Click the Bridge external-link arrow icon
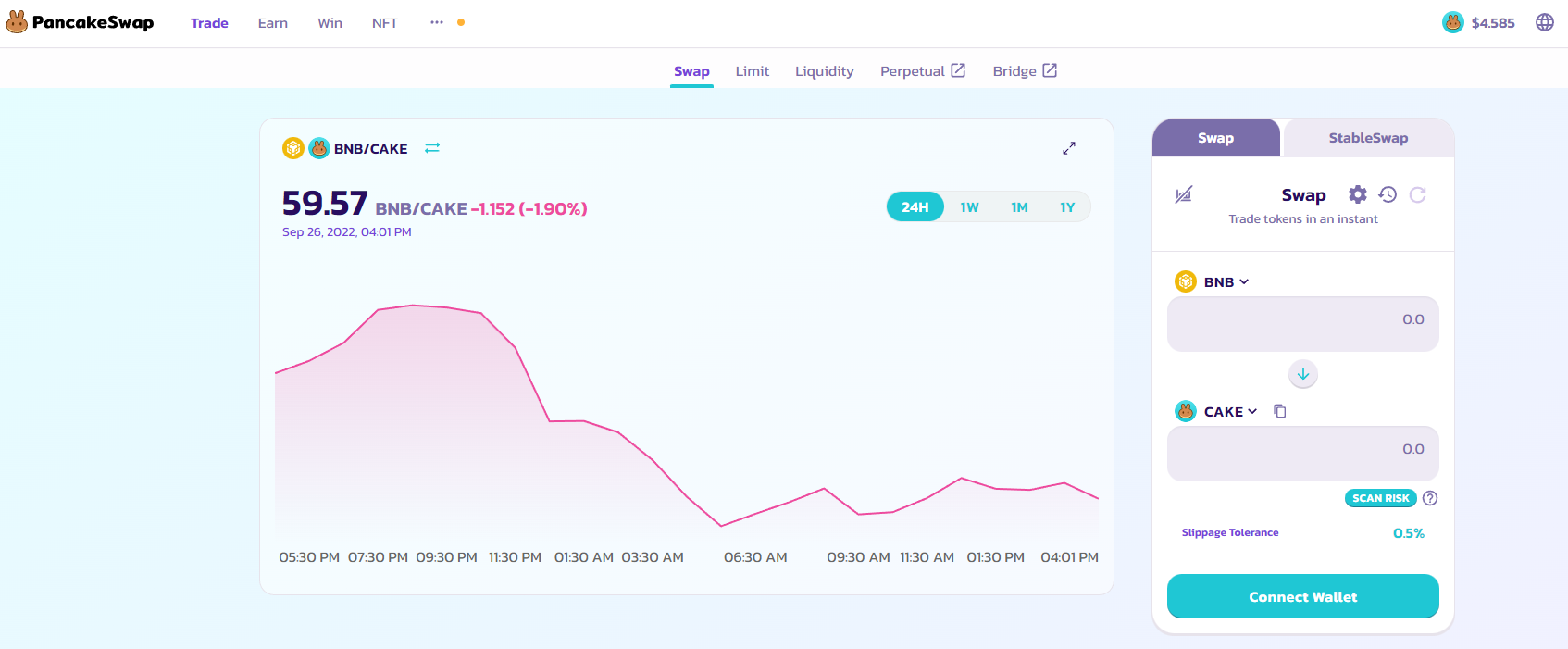 pos(1050,70)
